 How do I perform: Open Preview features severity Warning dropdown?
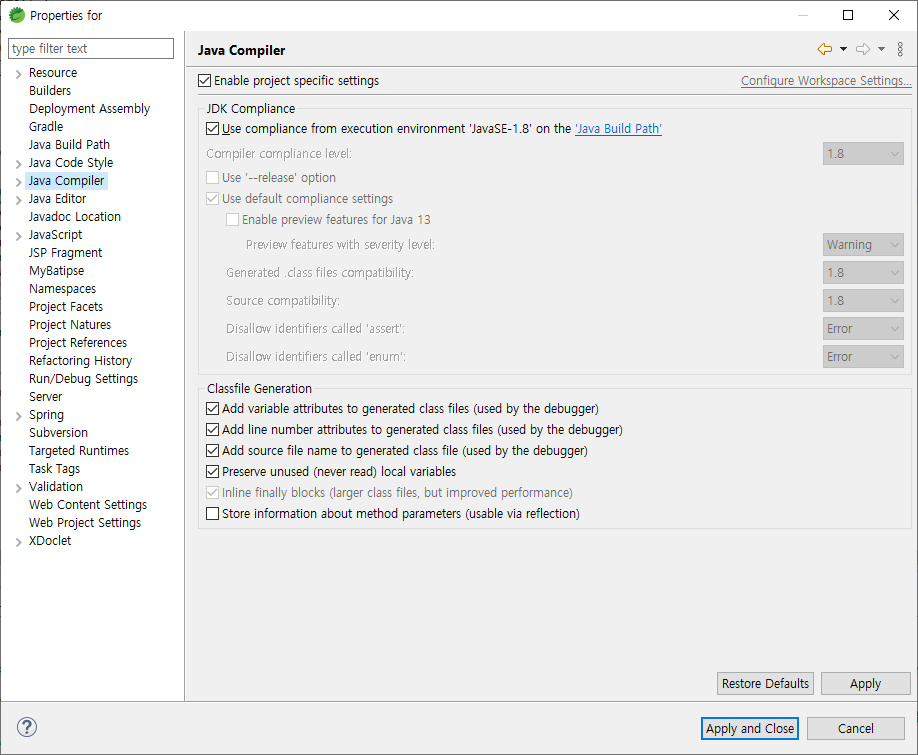863,245
